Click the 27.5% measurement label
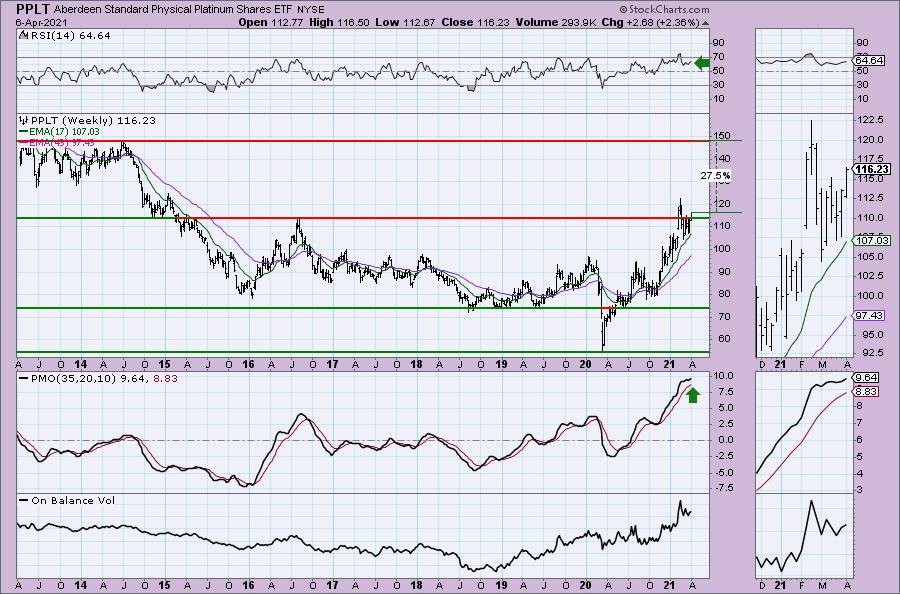The width and height of the screenshot is (900, 594). [x=716, y=176]
